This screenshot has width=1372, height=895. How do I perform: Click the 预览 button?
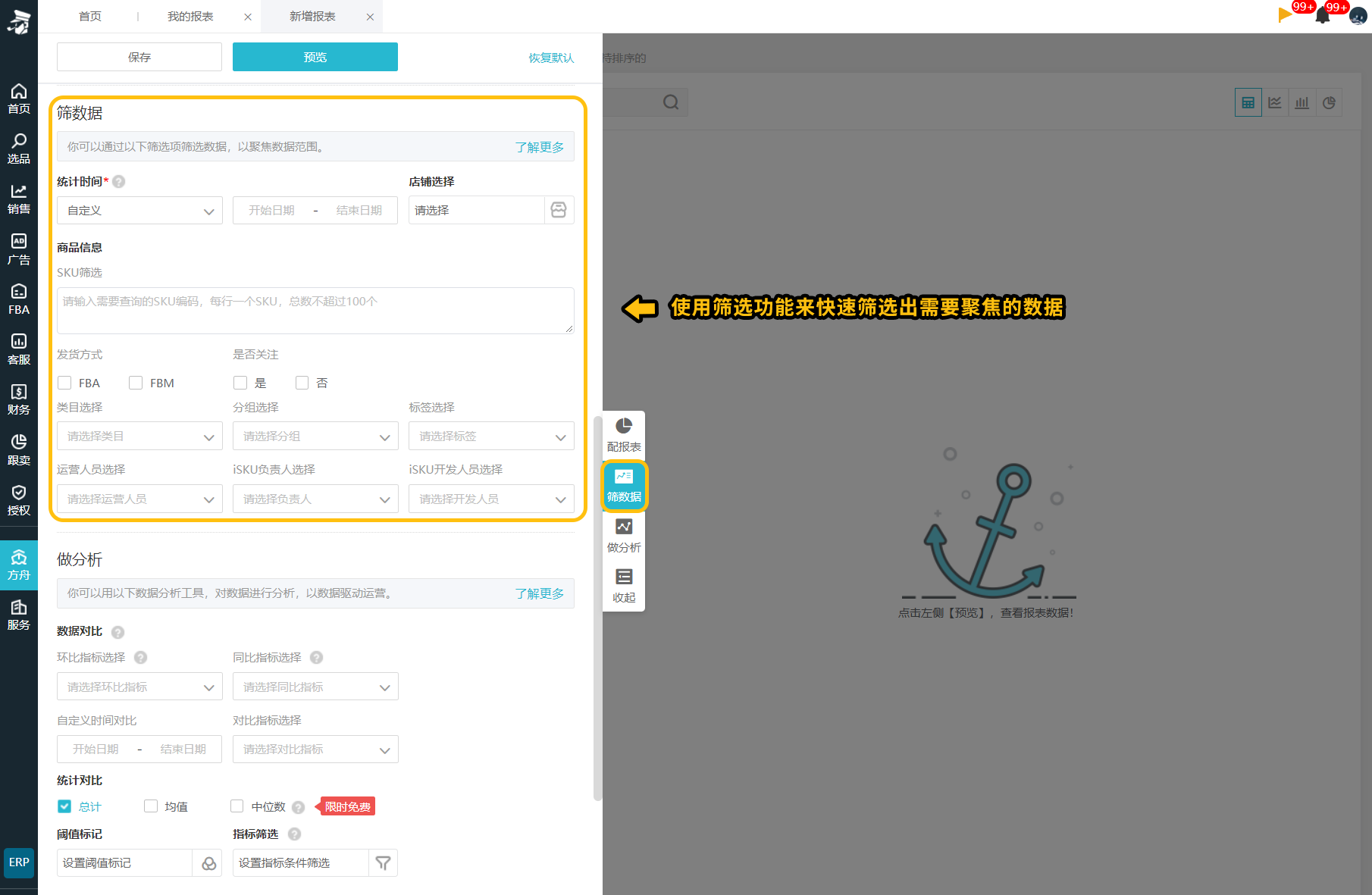[315, 57]
